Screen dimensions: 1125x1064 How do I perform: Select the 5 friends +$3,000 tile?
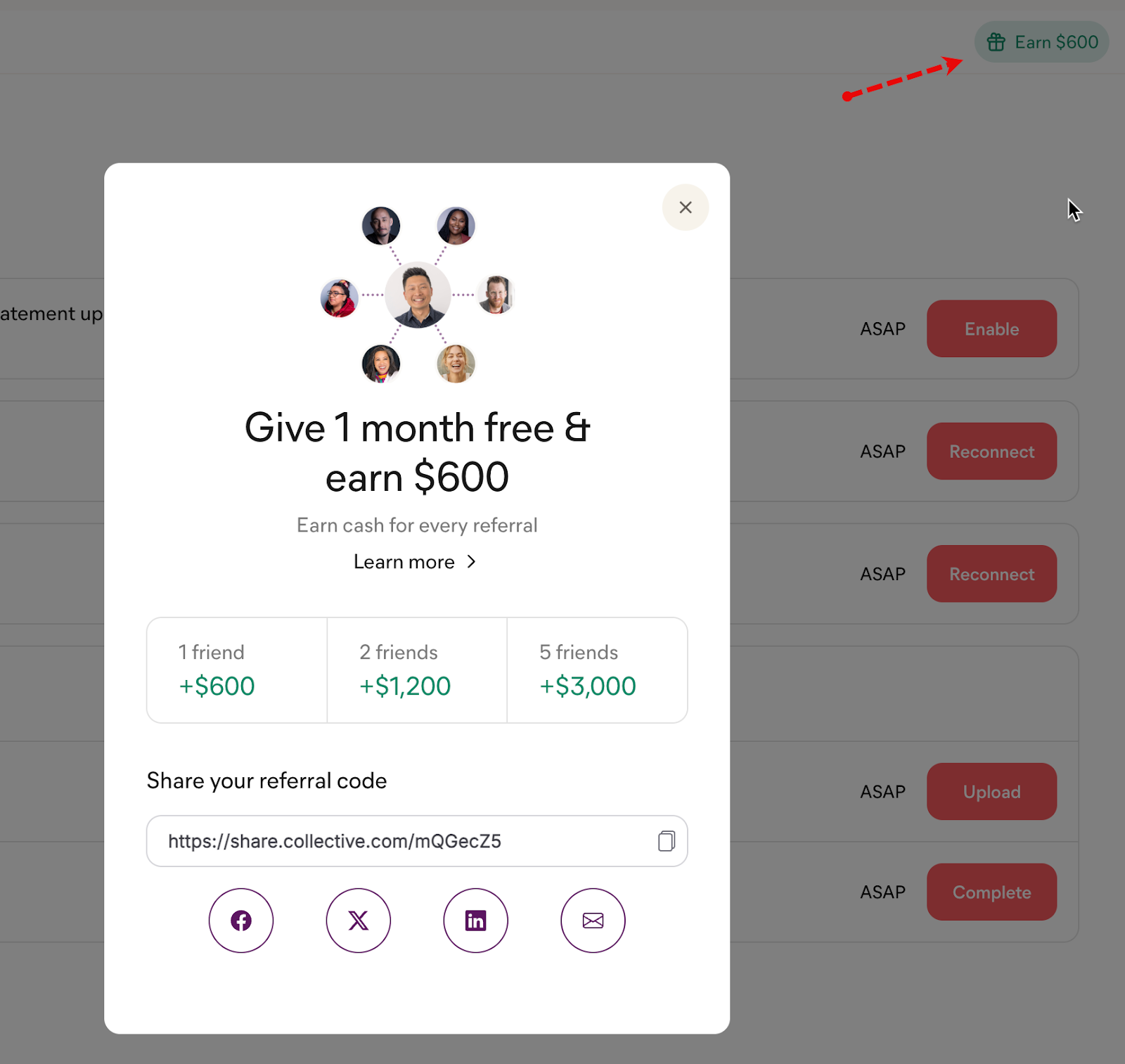(x=597, y=670)
